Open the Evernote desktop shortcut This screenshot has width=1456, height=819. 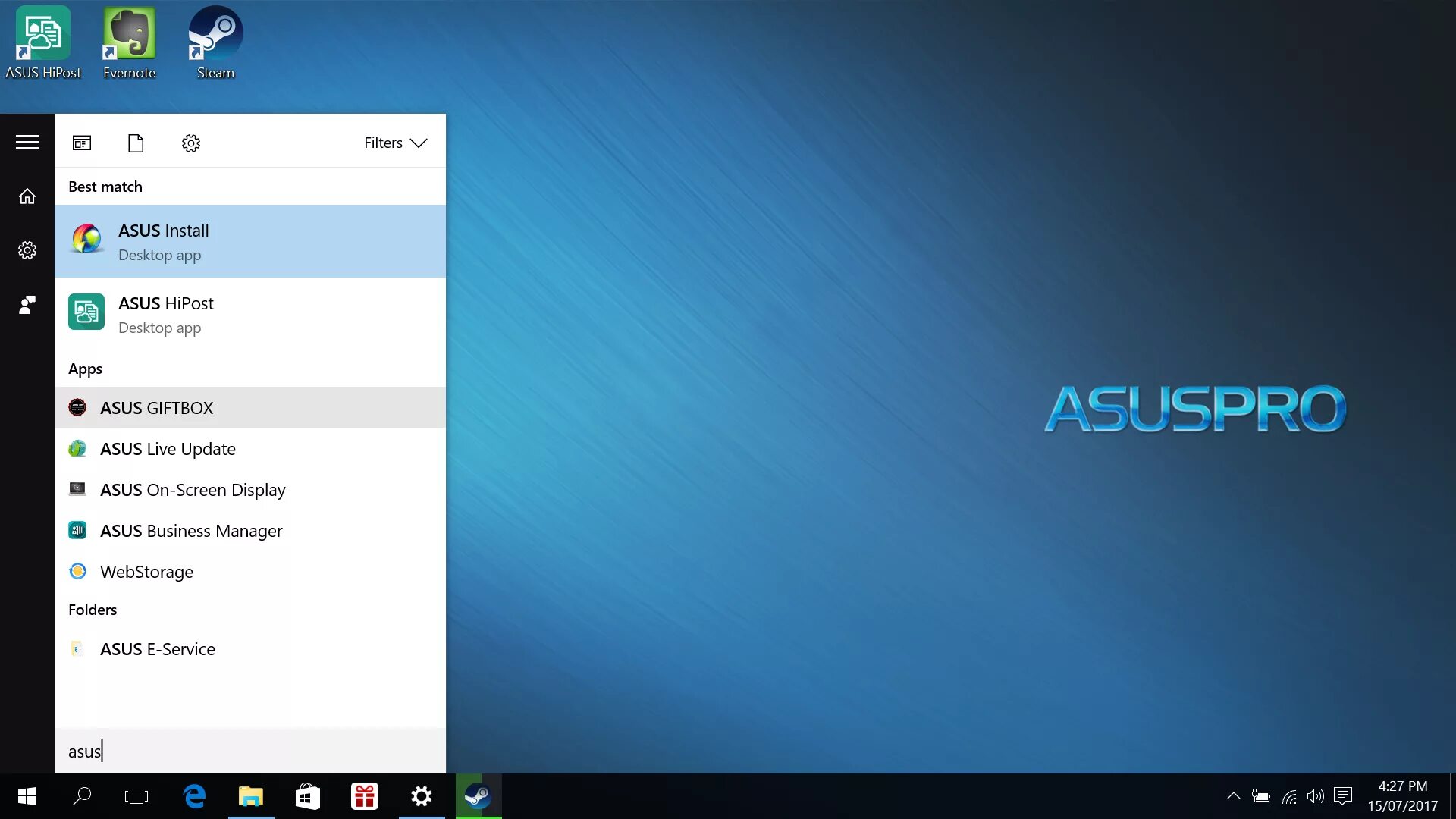tap(129, 43)
